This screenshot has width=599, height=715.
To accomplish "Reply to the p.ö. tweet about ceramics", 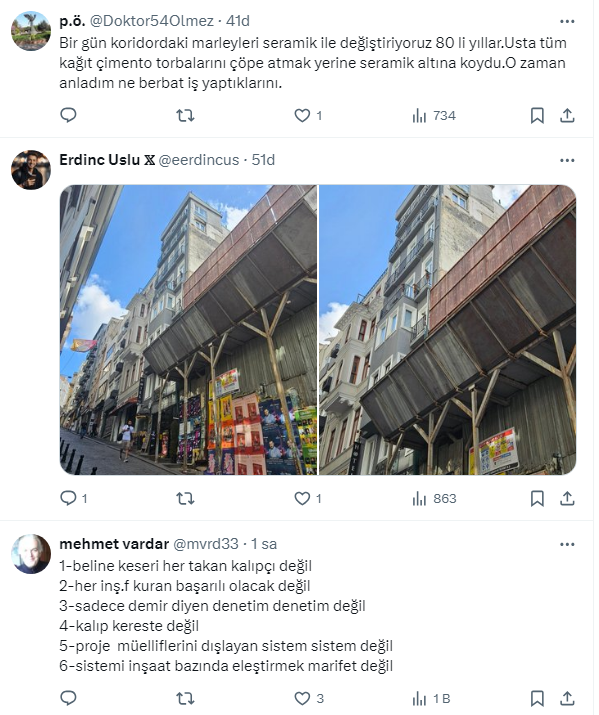I will pos(68,115).
